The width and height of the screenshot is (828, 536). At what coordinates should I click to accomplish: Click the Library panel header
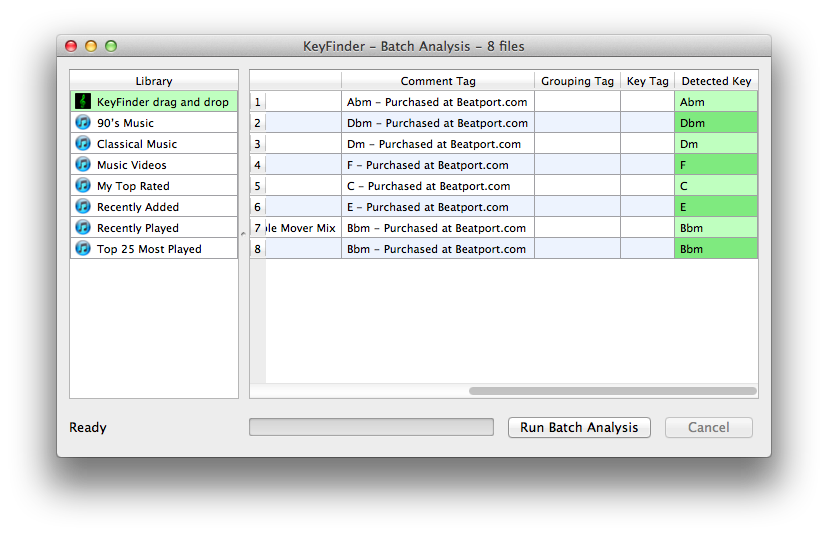click(x=154, y=81)
